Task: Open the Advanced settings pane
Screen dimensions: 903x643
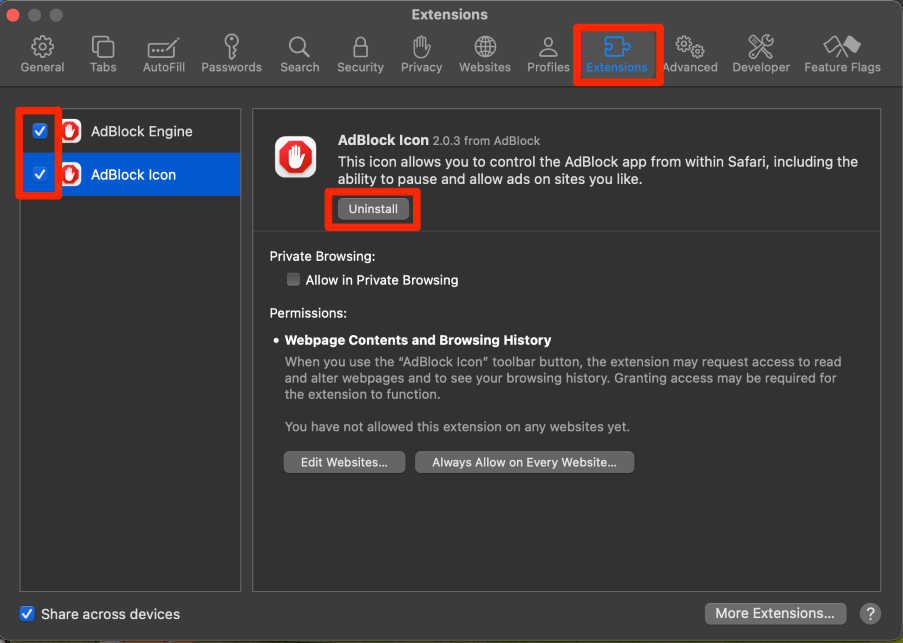Action: pyautogui.click(x=690, y=54)
